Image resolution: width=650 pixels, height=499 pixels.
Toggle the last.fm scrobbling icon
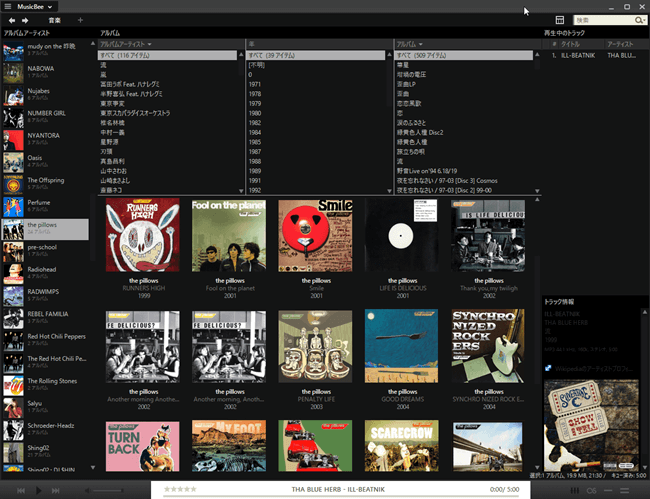point(592,491)
